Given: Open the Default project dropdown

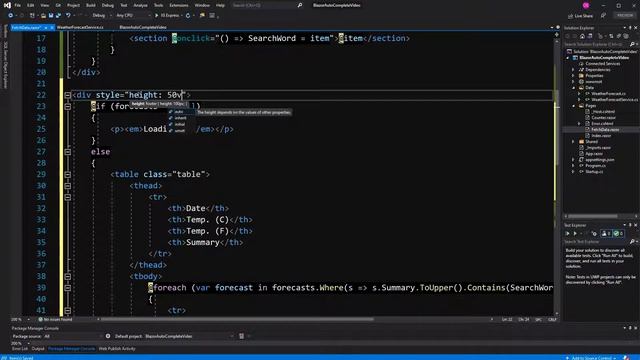Looking at the screenshot, I should point(189,336).
